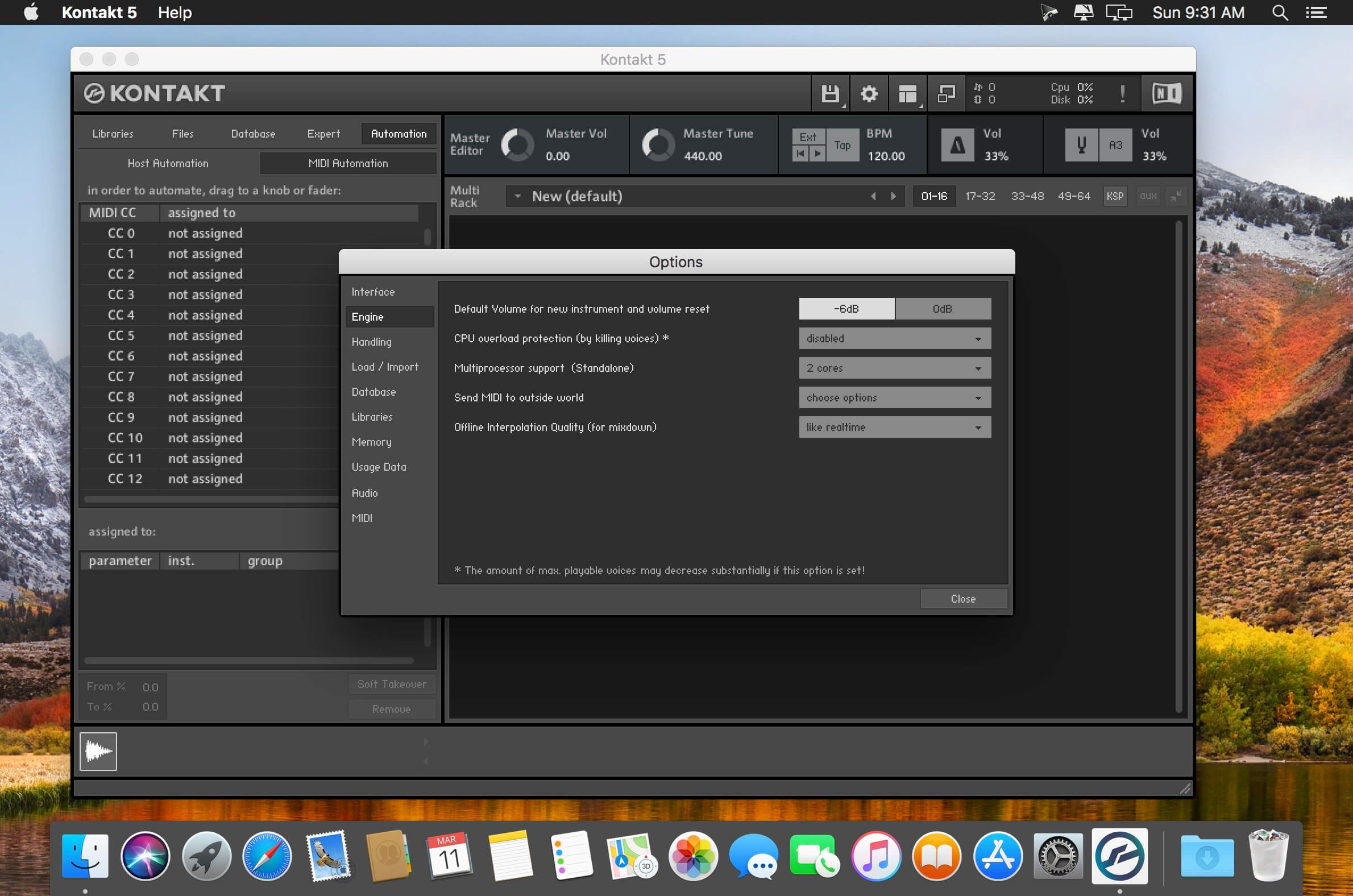Open Kontakt settings gear icon
The image size is (1353, 896).
[867, 92]
